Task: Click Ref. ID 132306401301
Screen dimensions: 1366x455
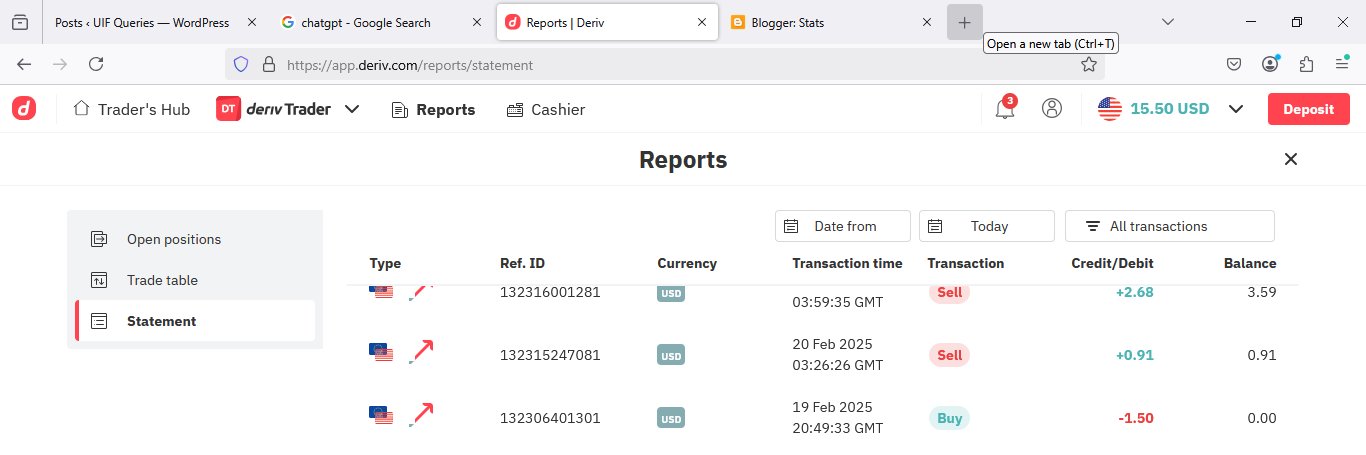Action: point(550,419)
